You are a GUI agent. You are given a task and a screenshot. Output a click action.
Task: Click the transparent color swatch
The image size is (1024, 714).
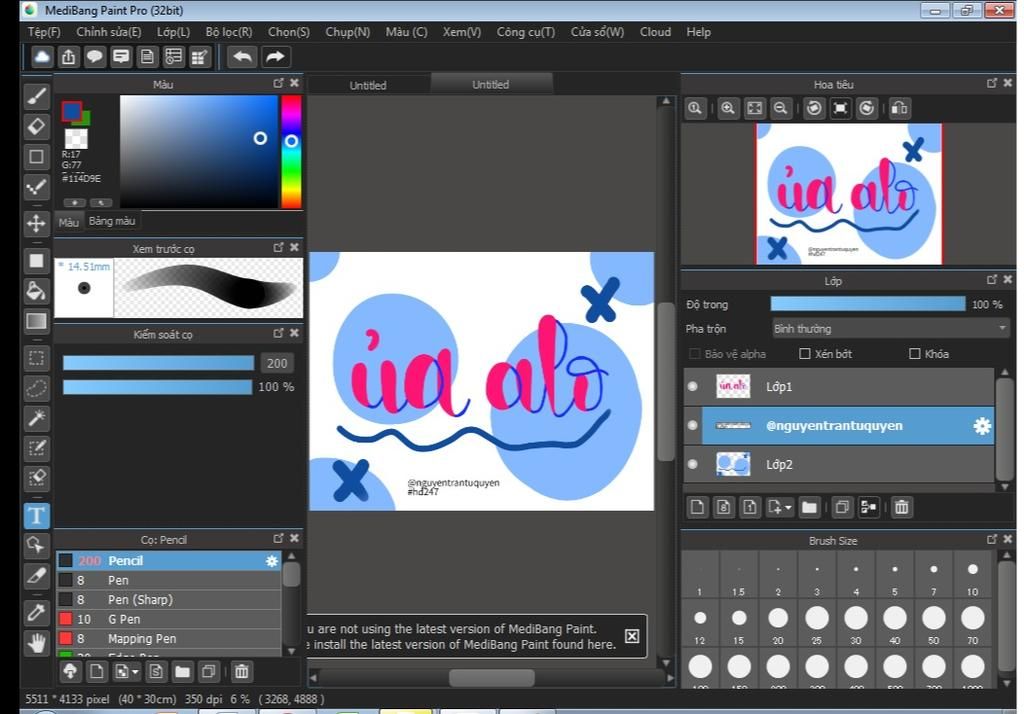tap(76, 138)
